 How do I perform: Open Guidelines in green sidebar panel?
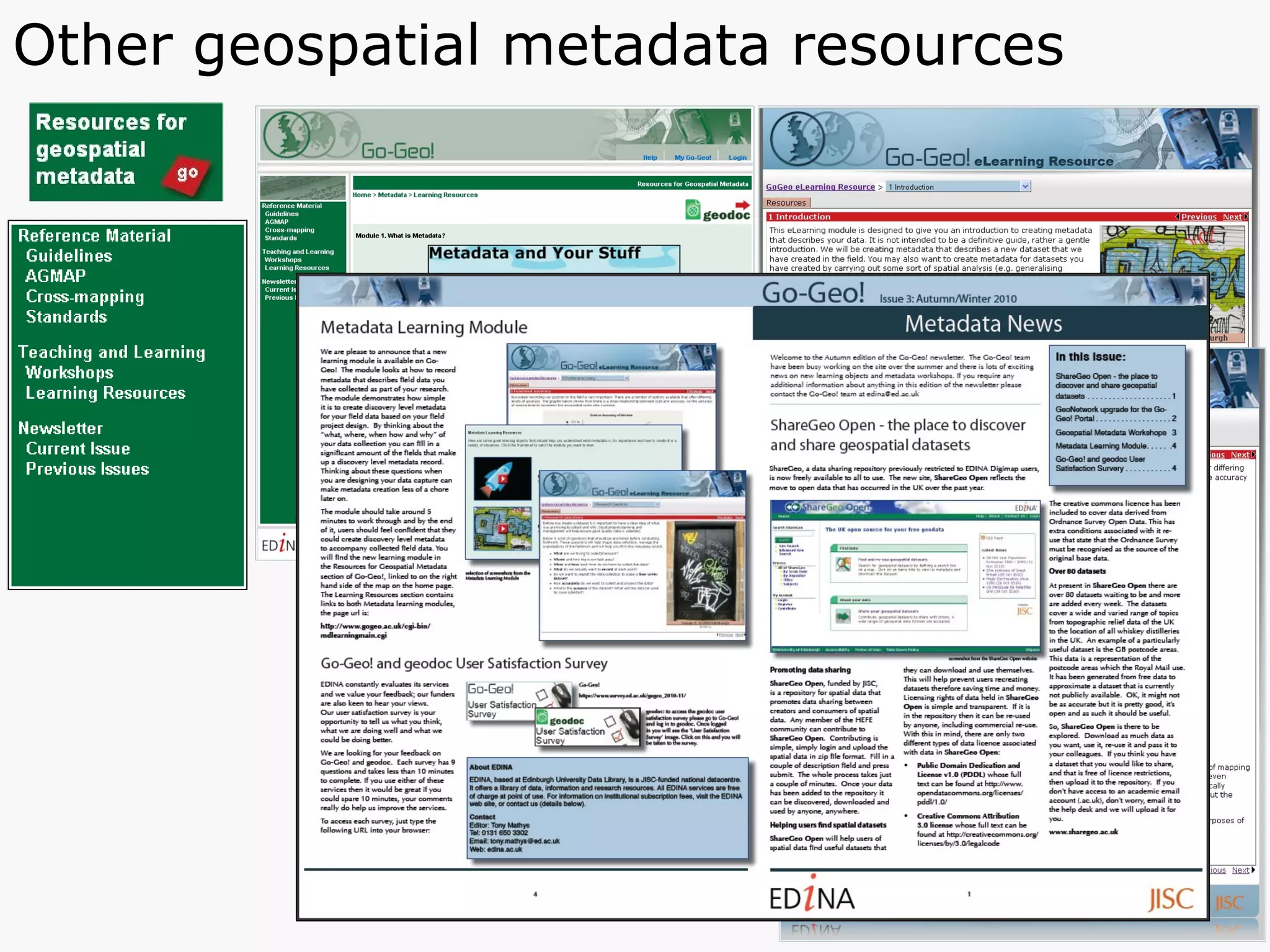click(69, 256)
